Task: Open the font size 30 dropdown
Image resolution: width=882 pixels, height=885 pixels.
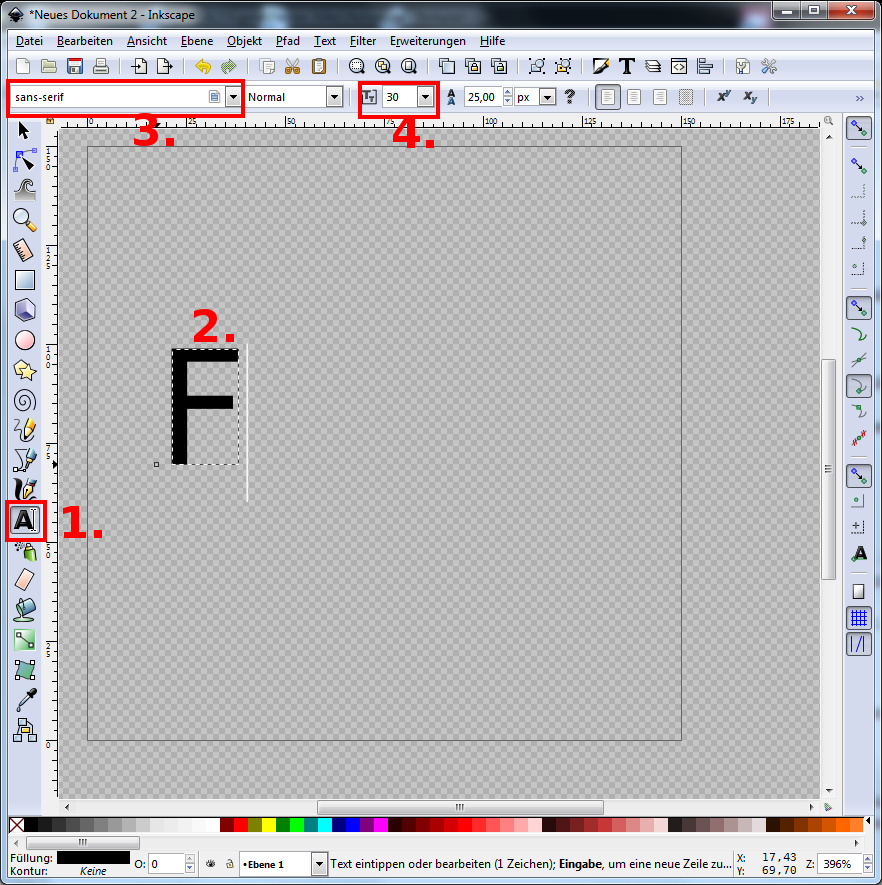Action: click(425, 97)
